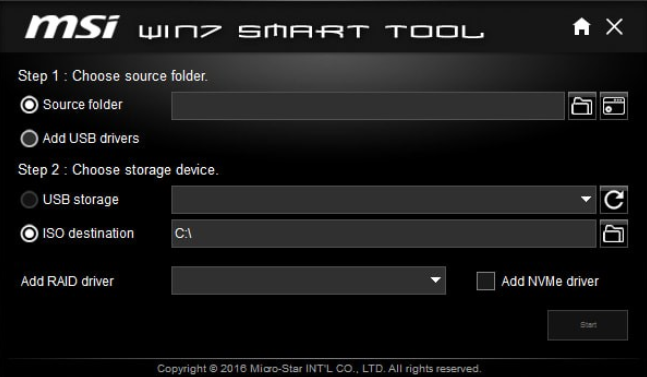
Task: Select the Add USB drivers option
Action: [29, 139]
